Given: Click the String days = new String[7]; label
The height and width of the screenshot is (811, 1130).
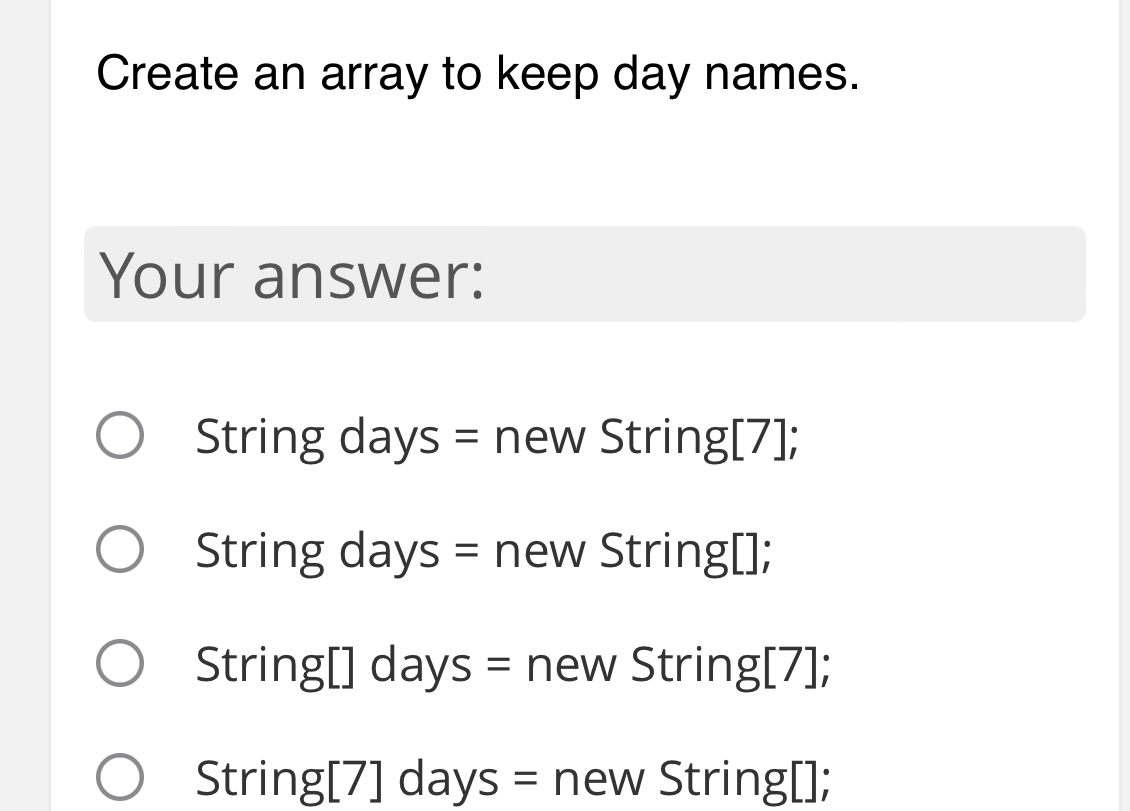Looking at the screenshot, I should (x=494, y=434).
